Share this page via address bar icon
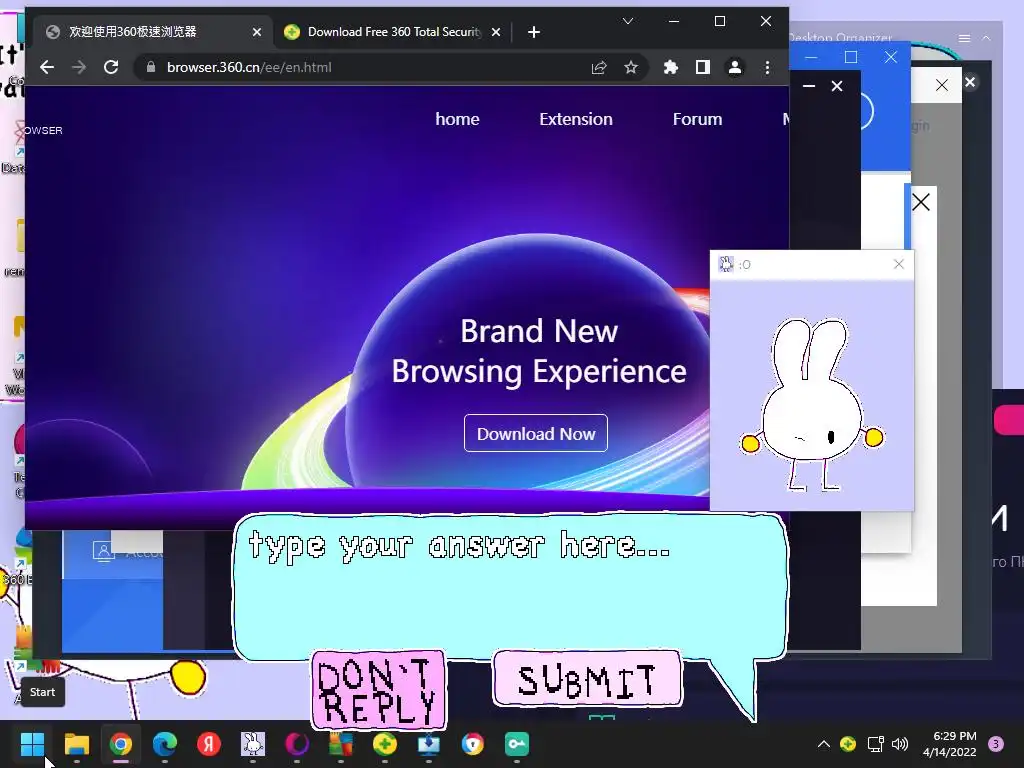The width and height of the screenshot is (1024, 768). pos(599,67)
